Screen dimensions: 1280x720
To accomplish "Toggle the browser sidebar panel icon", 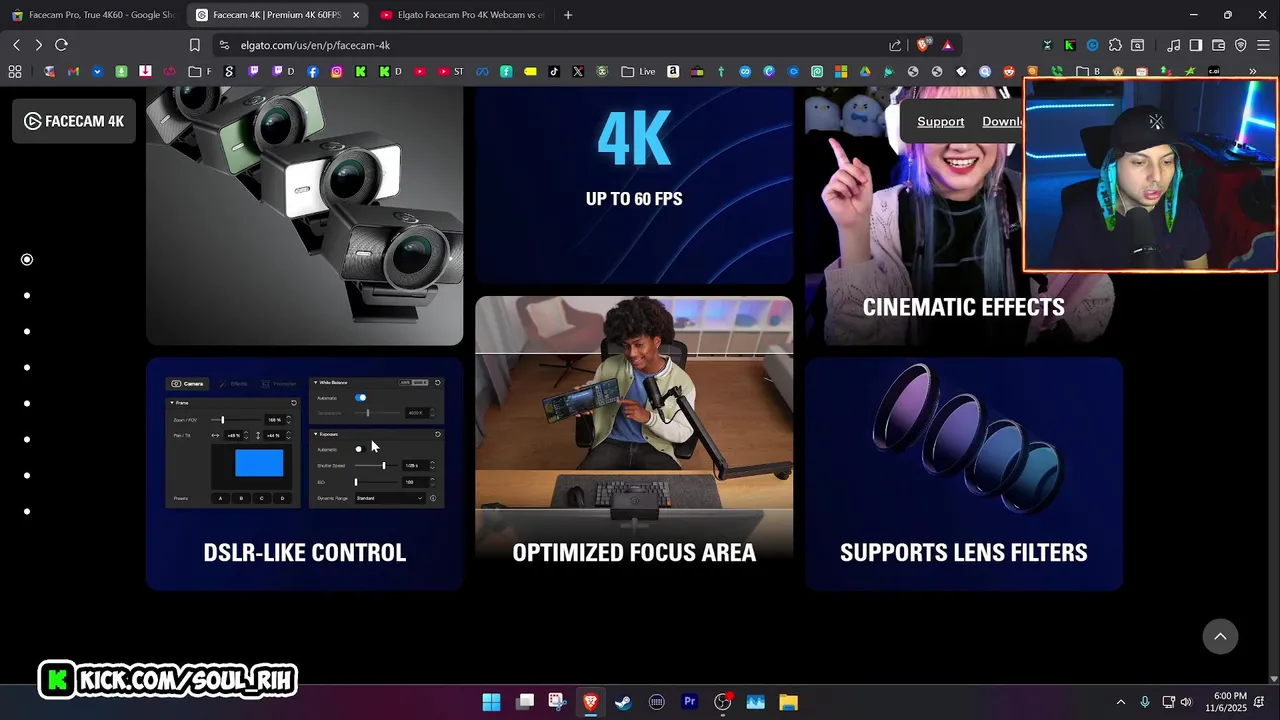I will (1195, 45).
